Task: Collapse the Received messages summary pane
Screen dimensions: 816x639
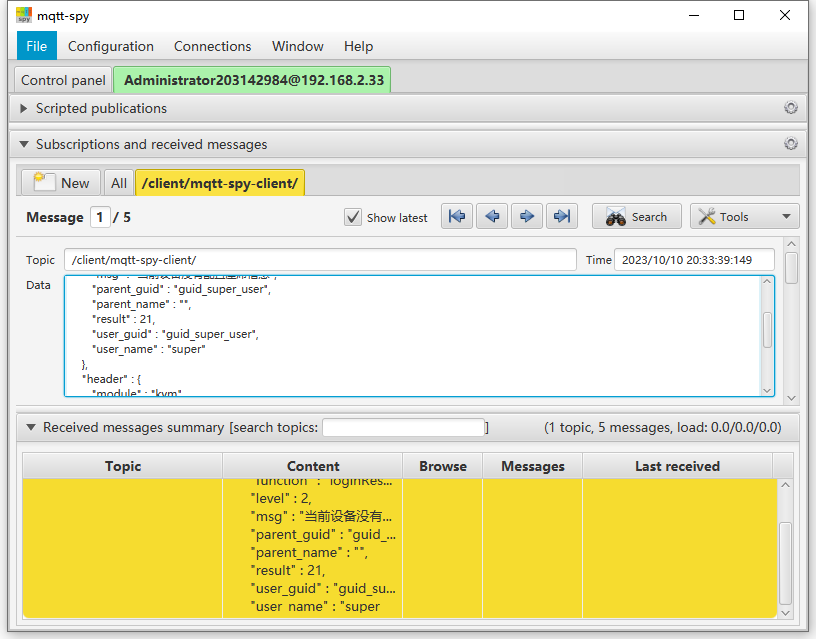Action: 31,427
